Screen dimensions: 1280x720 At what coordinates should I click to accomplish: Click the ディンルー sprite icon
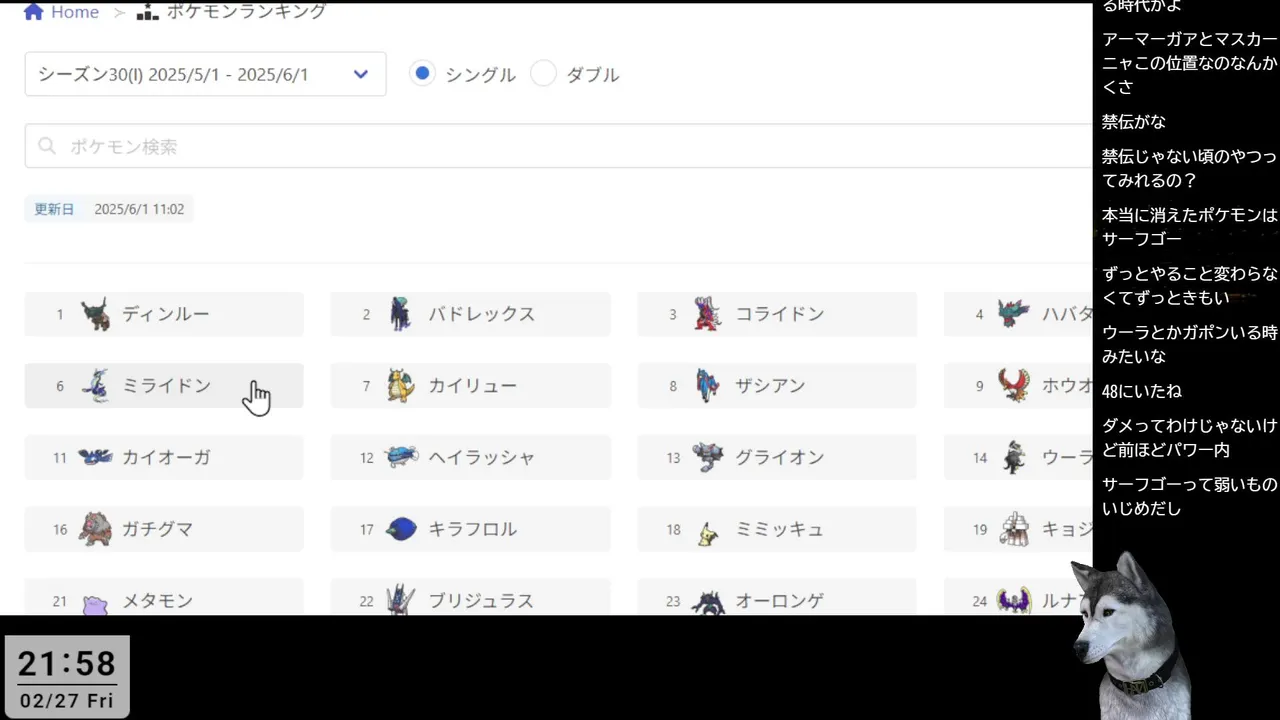95,314
